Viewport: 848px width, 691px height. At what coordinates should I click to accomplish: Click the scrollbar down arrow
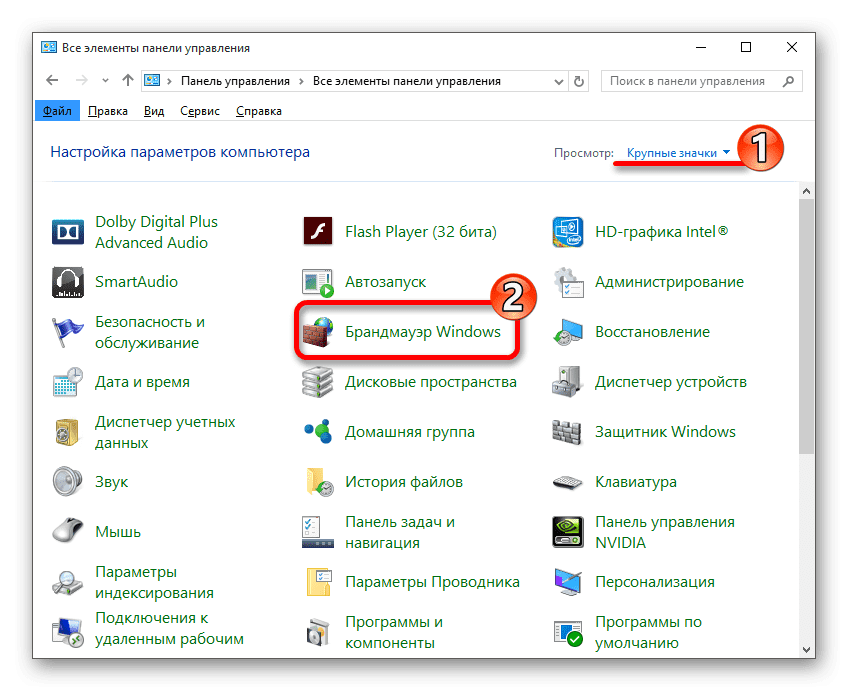point(806,649)
